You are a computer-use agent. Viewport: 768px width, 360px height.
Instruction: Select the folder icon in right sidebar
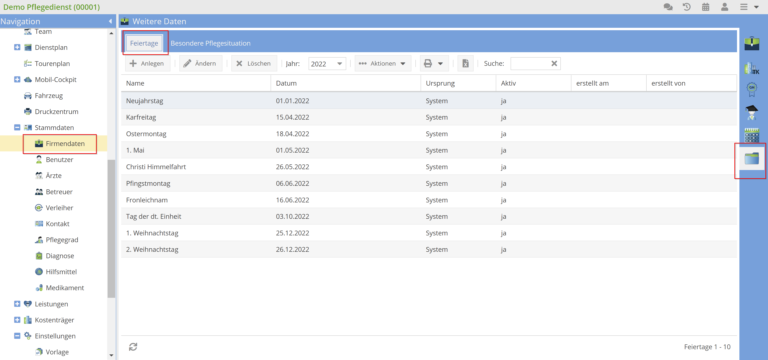tap(751, 158)
